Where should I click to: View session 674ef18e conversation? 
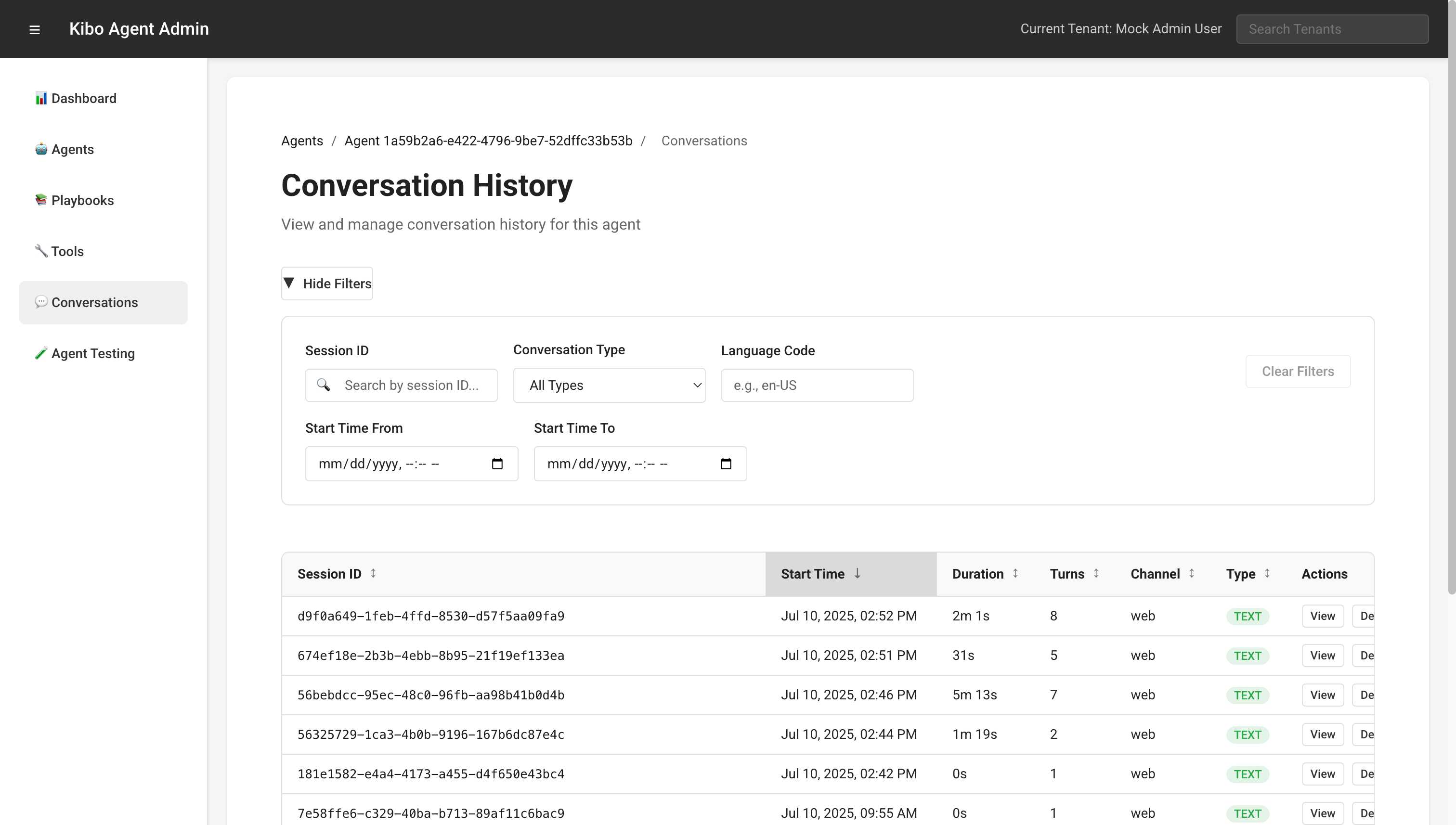click(x=1322, y=656)
